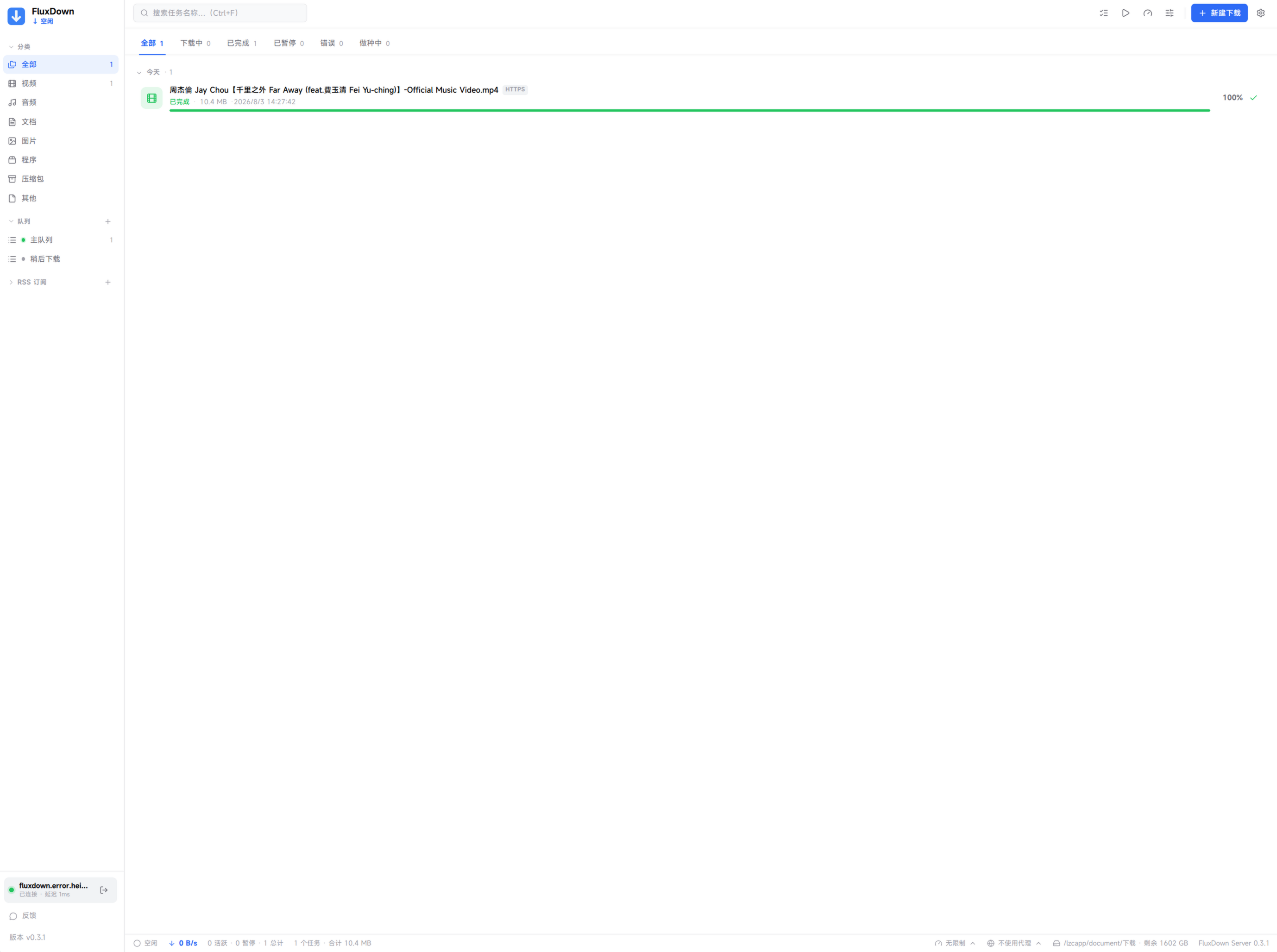1277x952 pixels.
Task: Click the green completed checkmark icon
Action: click(1253, 97)
